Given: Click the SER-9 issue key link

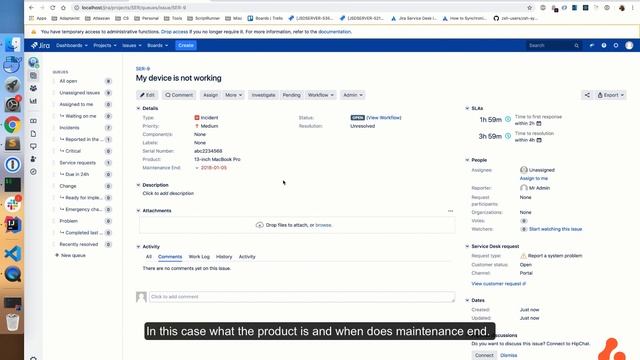Looking at the screenshot, I should coord(143,69).
